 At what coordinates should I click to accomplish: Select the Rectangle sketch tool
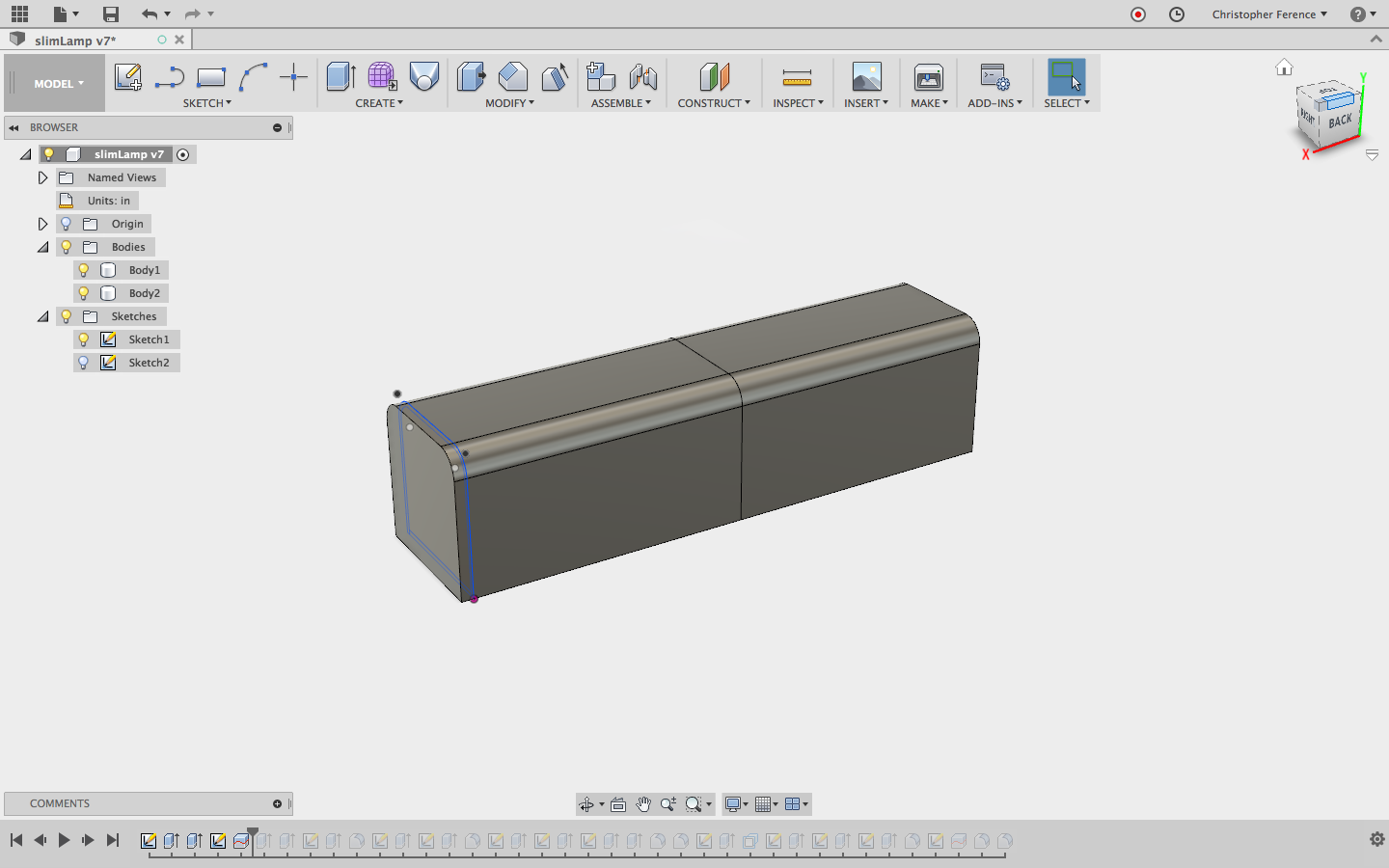click(x=211, y=77)
